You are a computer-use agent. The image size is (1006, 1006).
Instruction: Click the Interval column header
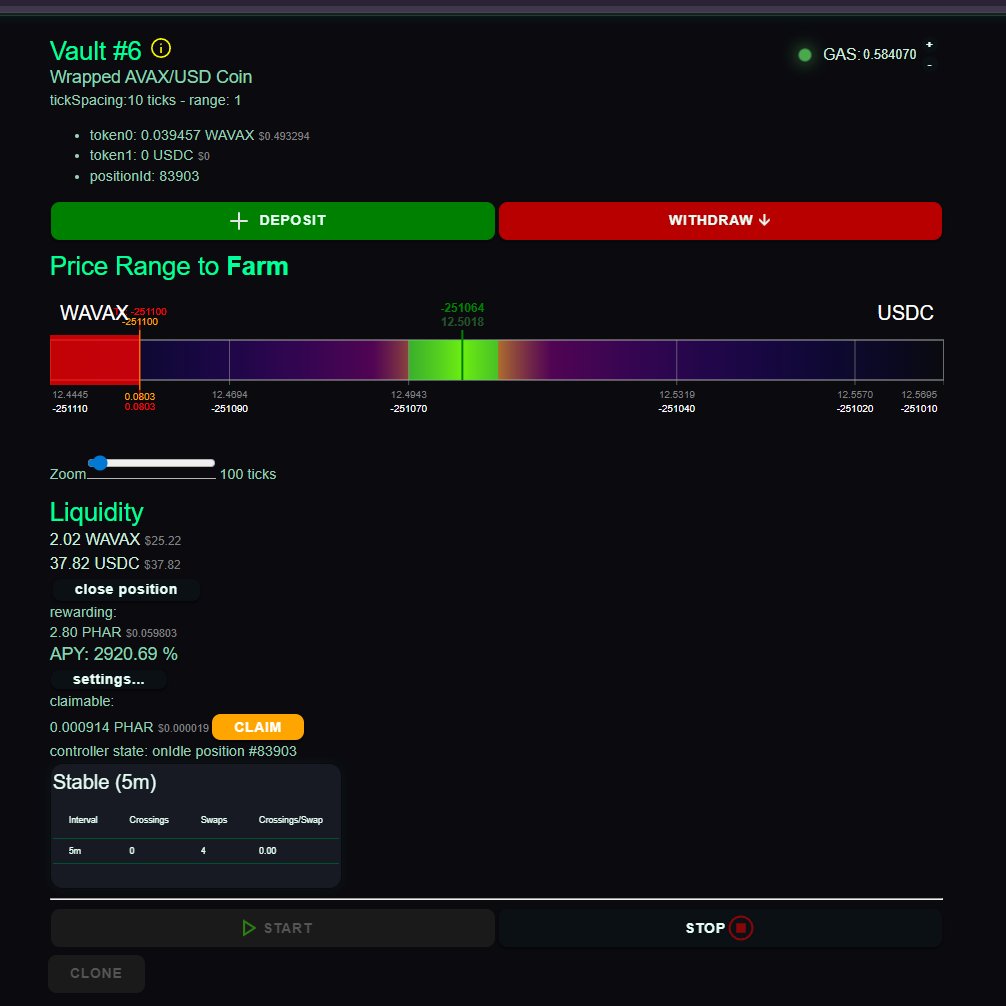[83, 820]
